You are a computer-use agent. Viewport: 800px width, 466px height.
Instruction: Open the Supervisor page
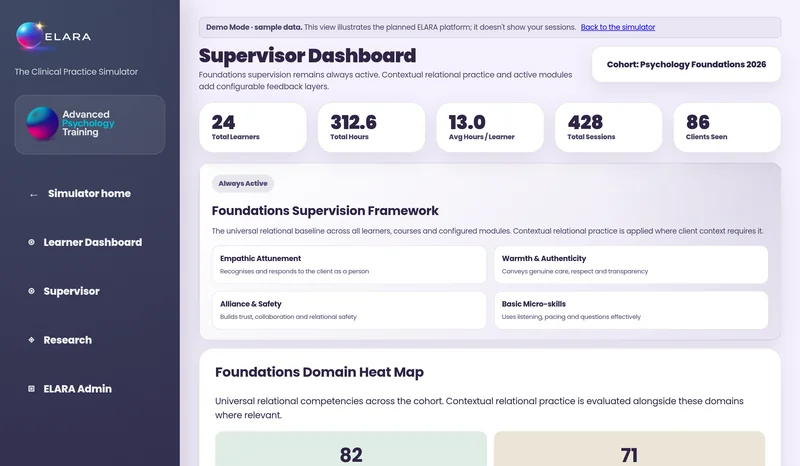point(71,291)
